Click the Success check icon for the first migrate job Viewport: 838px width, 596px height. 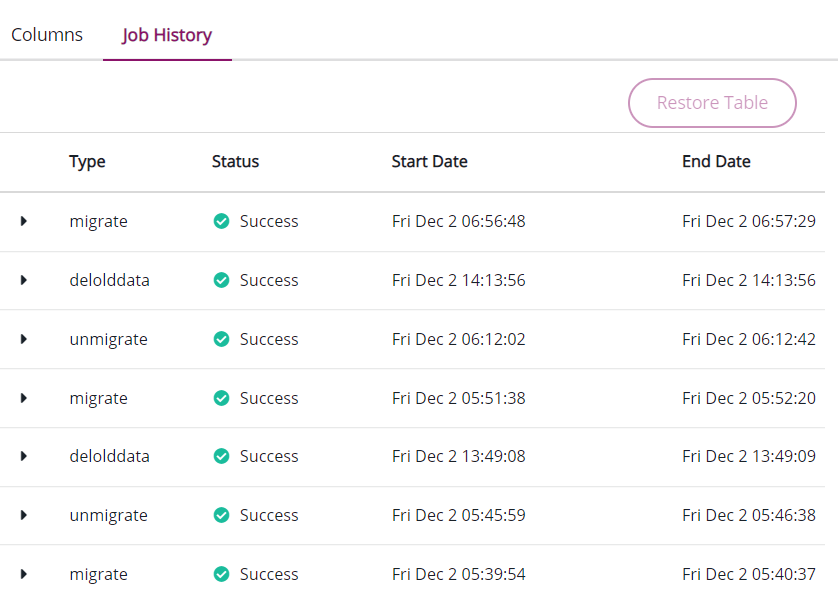click(x=221, y=221)
